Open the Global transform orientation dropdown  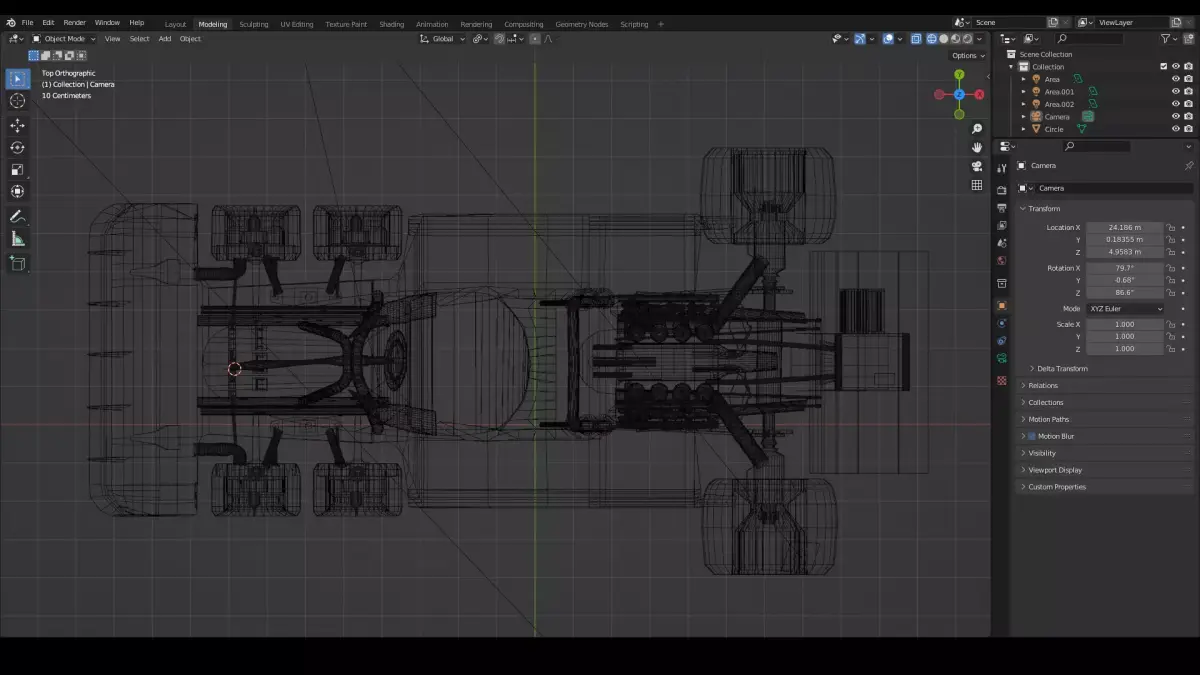pos(442,39)
